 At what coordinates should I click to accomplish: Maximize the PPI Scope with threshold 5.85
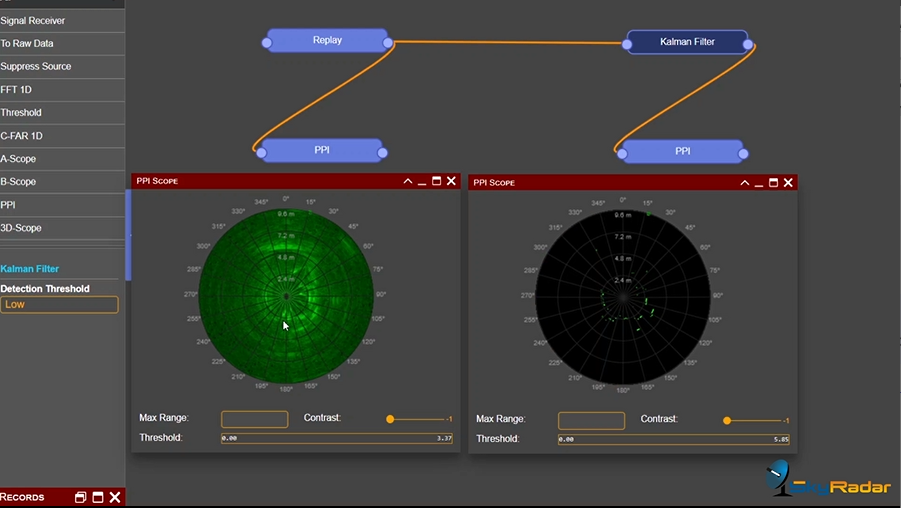[773, 182]
